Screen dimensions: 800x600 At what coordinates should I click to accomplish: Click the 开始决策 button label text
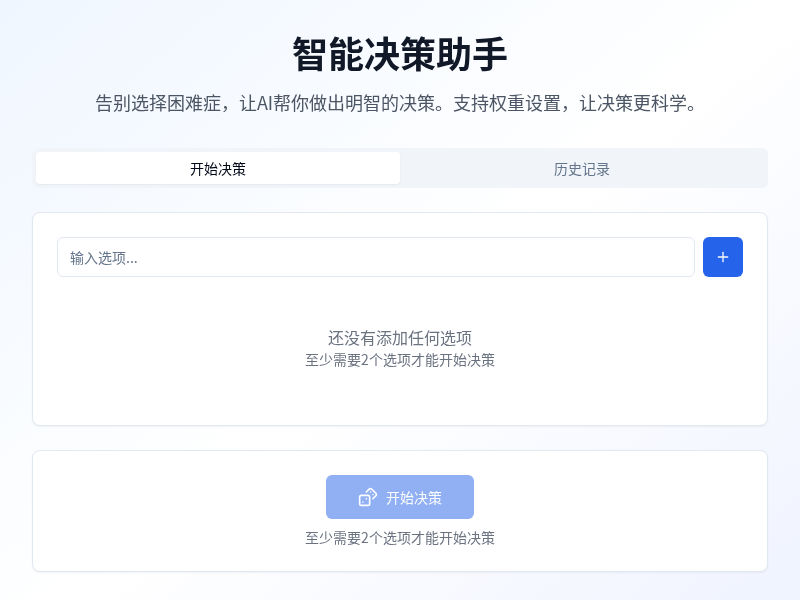414,498
